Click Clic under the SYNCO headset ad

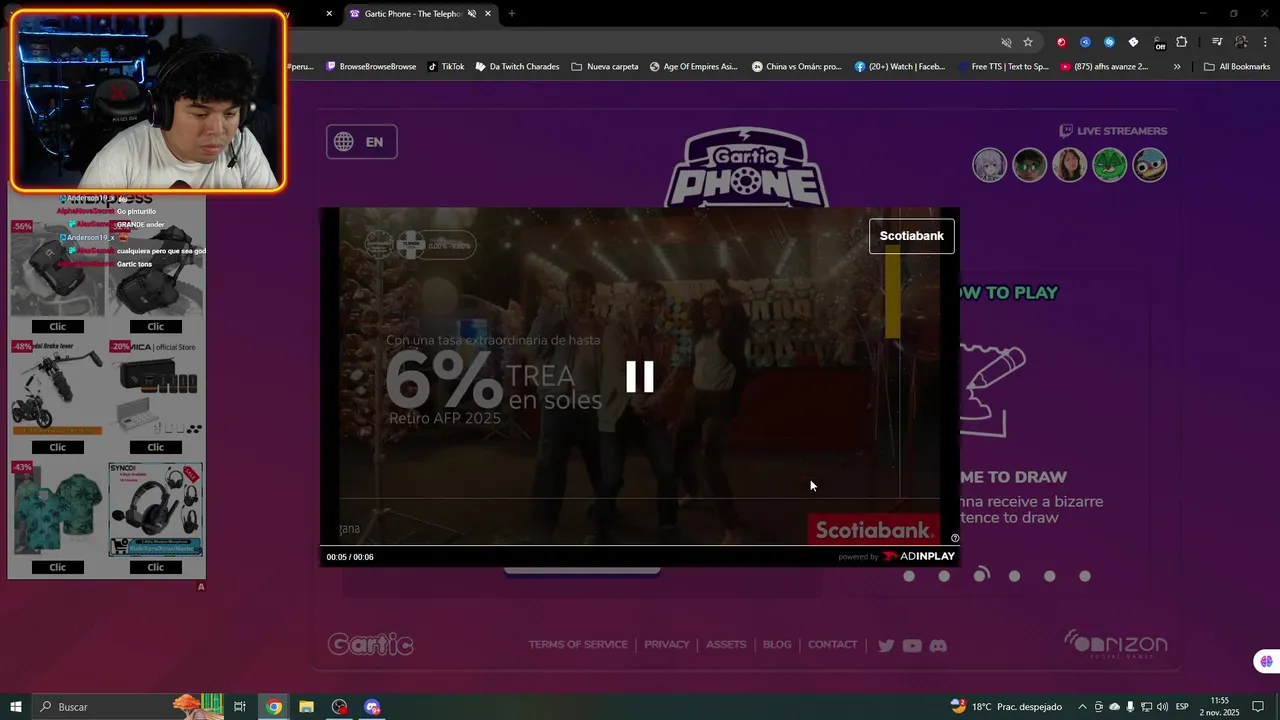[x=156, y=567]
